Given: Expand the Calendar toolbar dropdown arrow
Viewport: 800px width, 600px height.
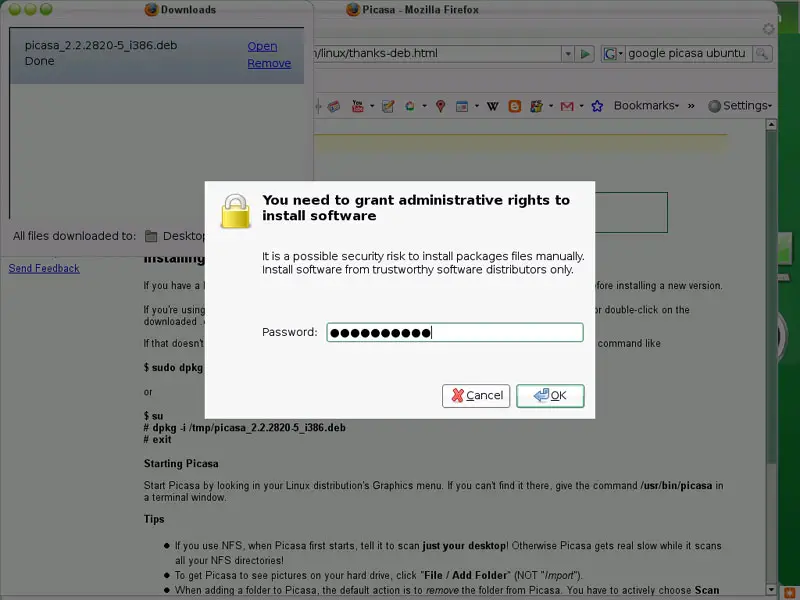Looking at the screenshot, I should (477, 106).
